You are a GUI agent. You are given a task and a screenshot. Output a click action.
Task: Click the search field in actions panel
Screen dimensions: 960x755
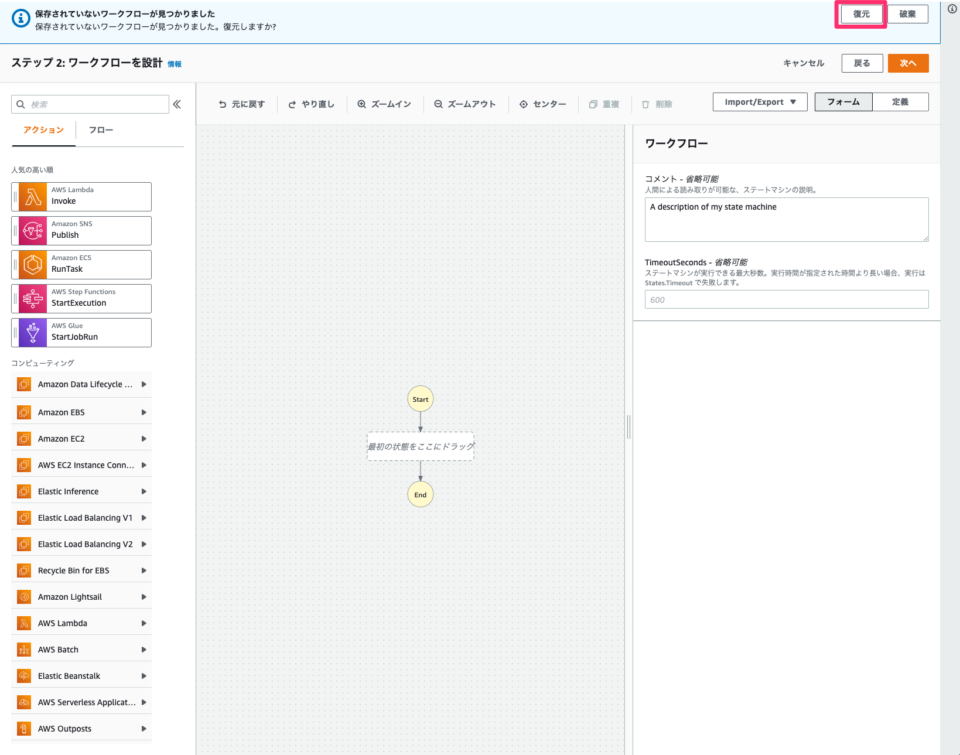(x=90, y=104)
